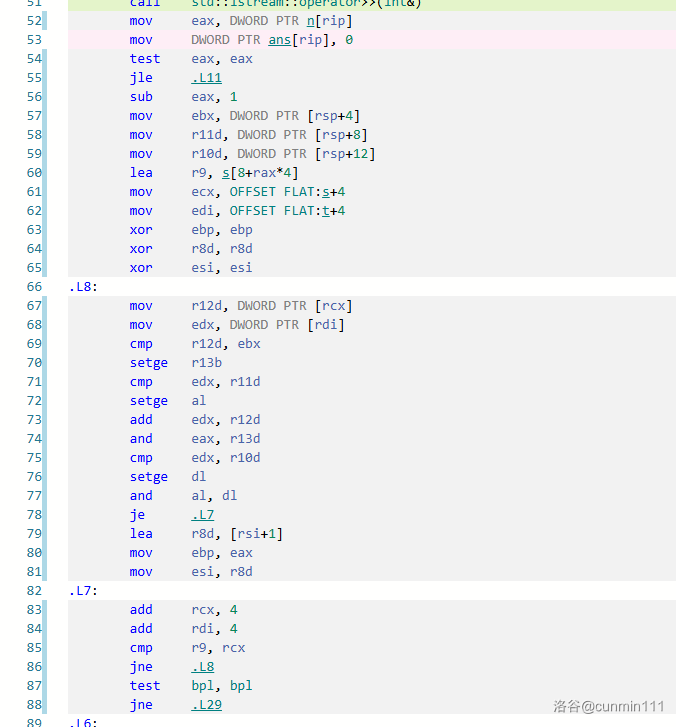Click the 't' symbol in OFFSET FLAT:t+4
The height and width of the screenshot is (727, 676).
click(325, 211)
